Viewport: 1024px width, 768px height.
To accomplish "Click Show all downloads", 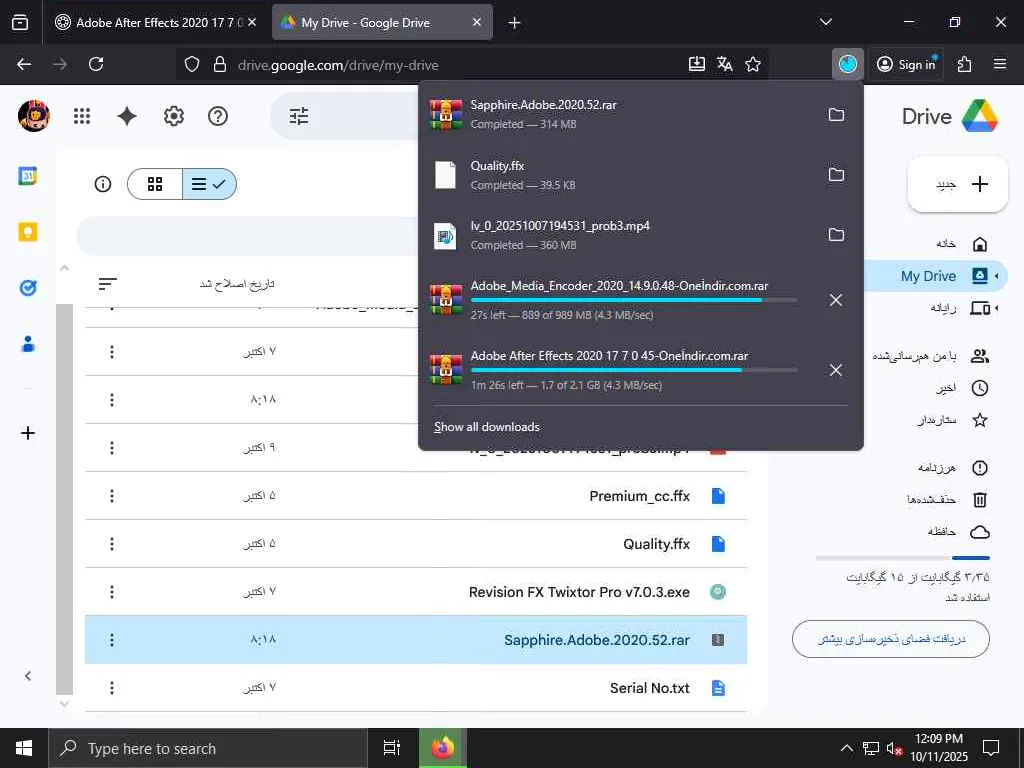I will click(x=487, y=427).
